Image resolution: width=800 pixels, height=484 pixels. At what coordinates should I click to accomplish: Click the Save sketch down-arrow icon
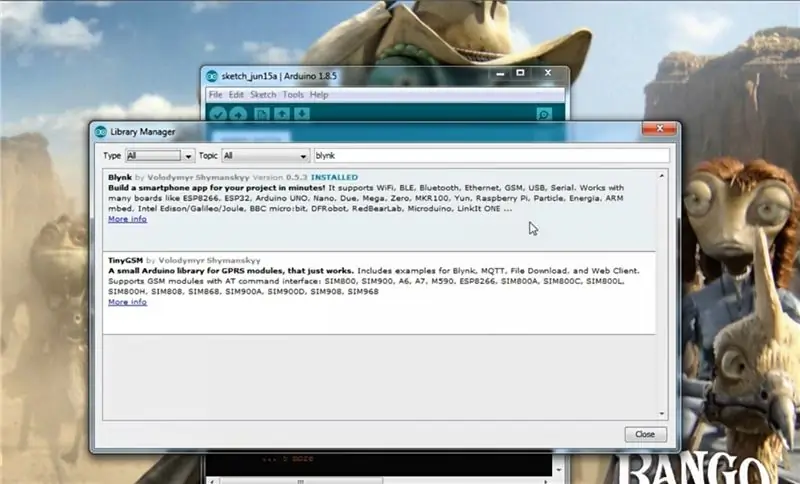302,114
